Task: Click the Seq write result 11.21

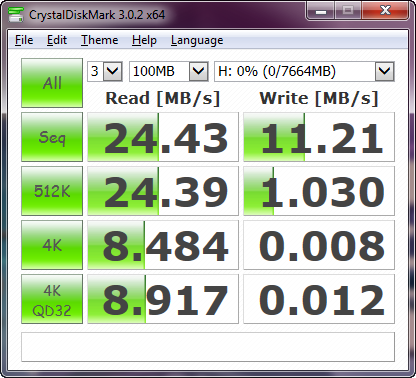Action: (319, 137)
